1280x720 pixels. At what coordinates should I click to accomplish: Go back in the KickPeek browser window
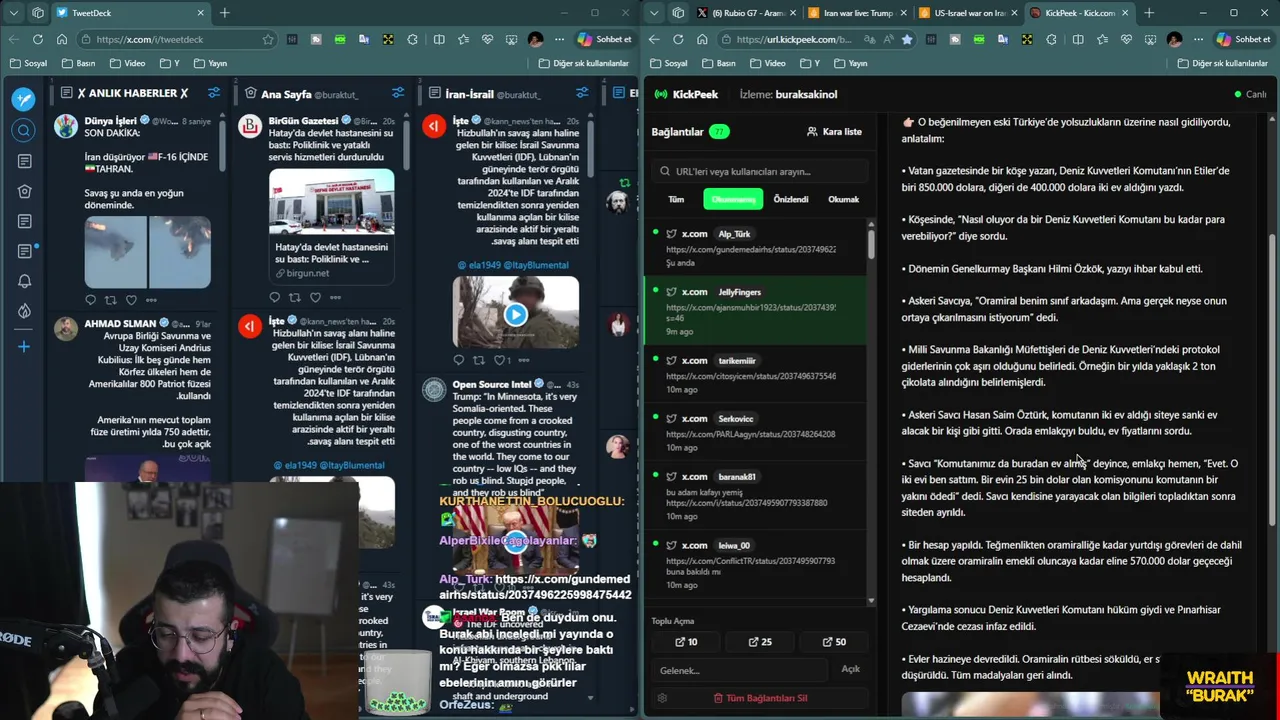(x=654, y=39)
